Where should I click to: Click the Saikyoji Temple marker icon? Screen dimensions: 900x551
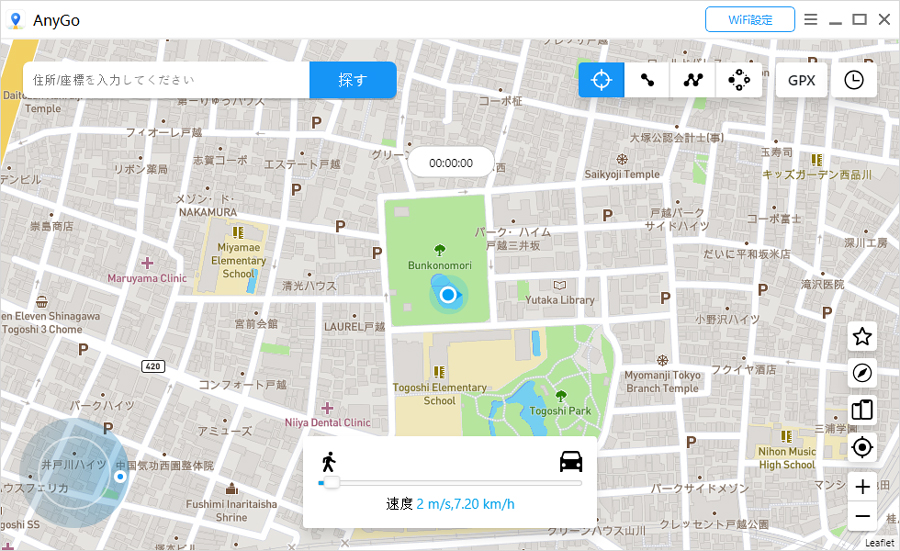622,159
